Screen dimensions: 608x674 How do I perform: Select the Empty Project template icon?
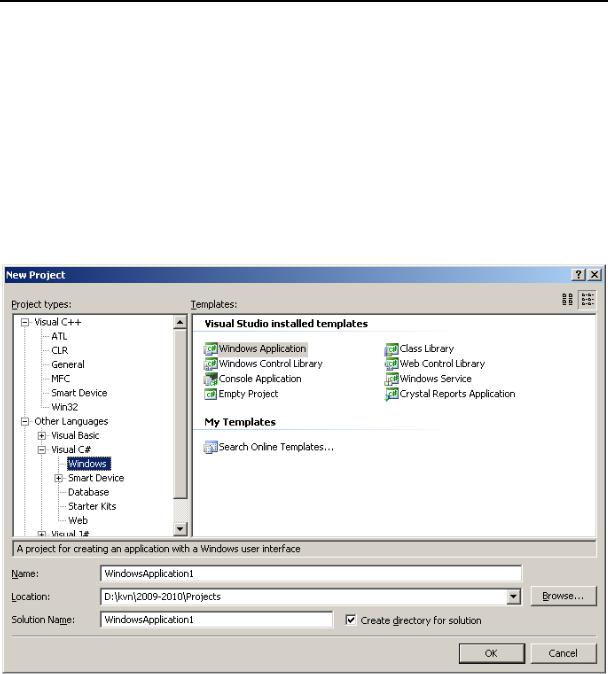click(x=211, y=394)
